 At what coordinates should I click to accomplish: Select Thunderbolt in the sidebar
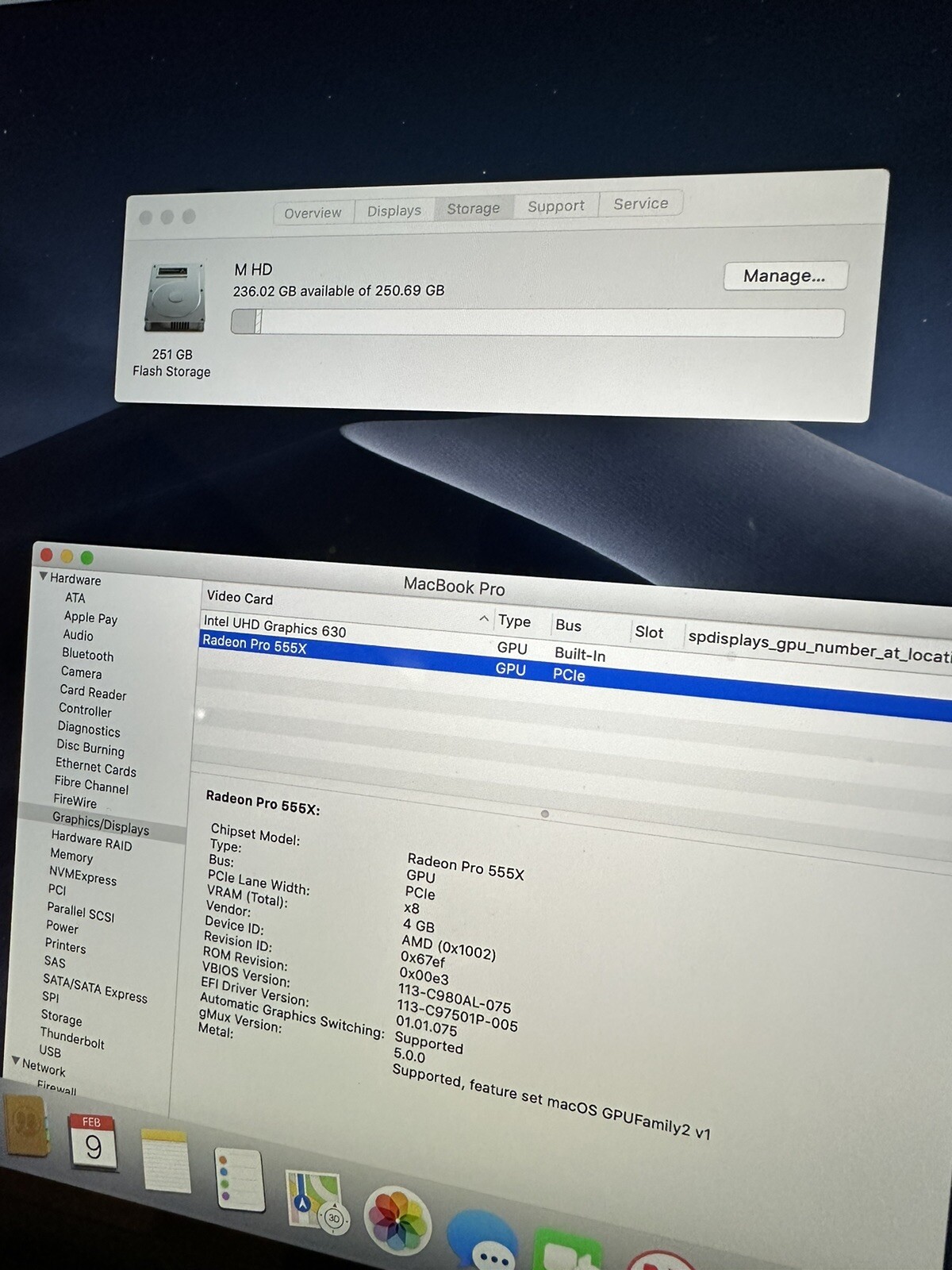[72, 1038]
